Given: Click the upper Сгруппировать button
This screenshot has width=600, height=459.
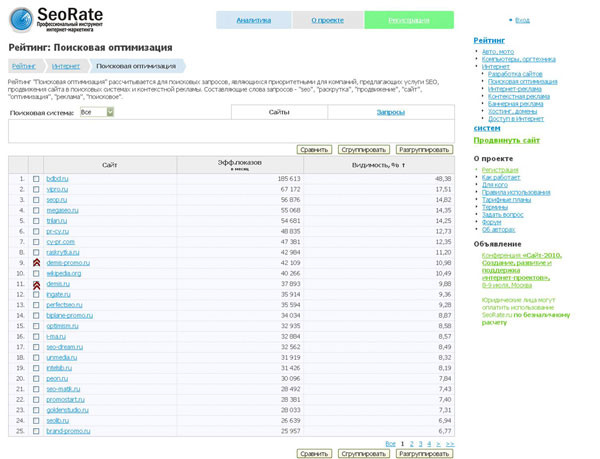Looking at the screenshot, I should pyautogui.click(x=364, y=150).
